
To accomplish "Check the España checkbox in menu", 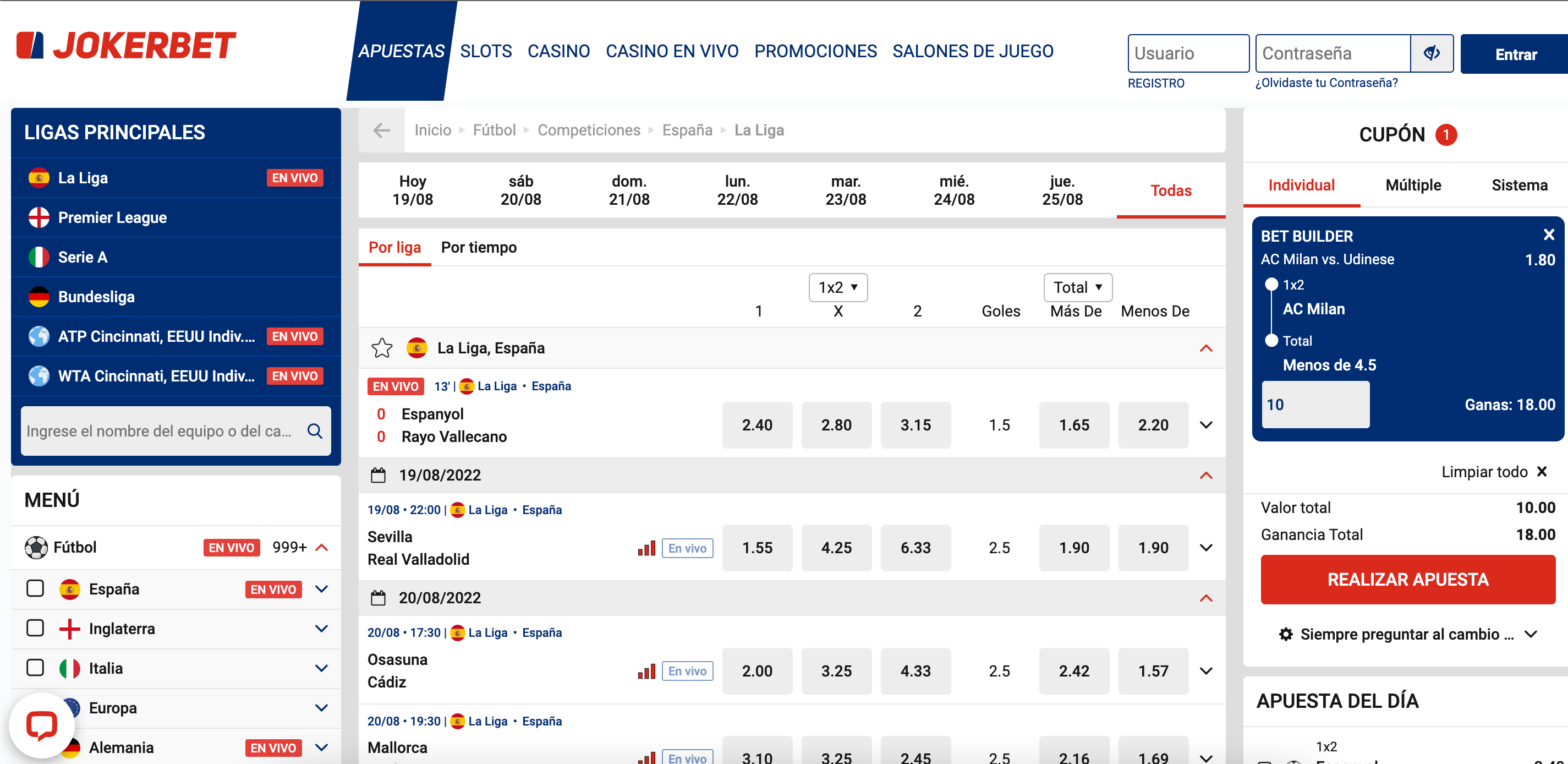I will pos(35,588).
